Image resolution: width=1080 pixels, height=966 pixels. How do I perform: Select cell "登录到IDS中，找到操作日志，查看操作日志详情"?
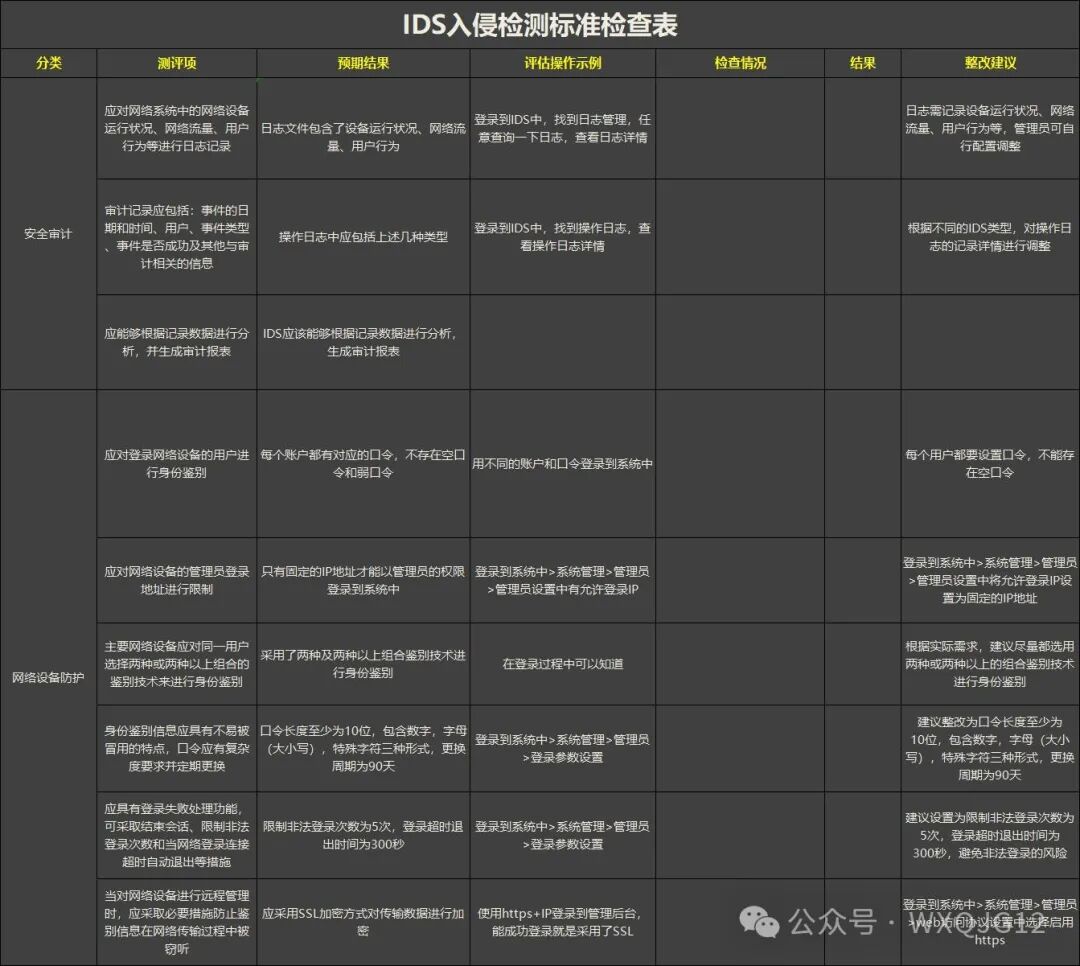click(563, 237)
